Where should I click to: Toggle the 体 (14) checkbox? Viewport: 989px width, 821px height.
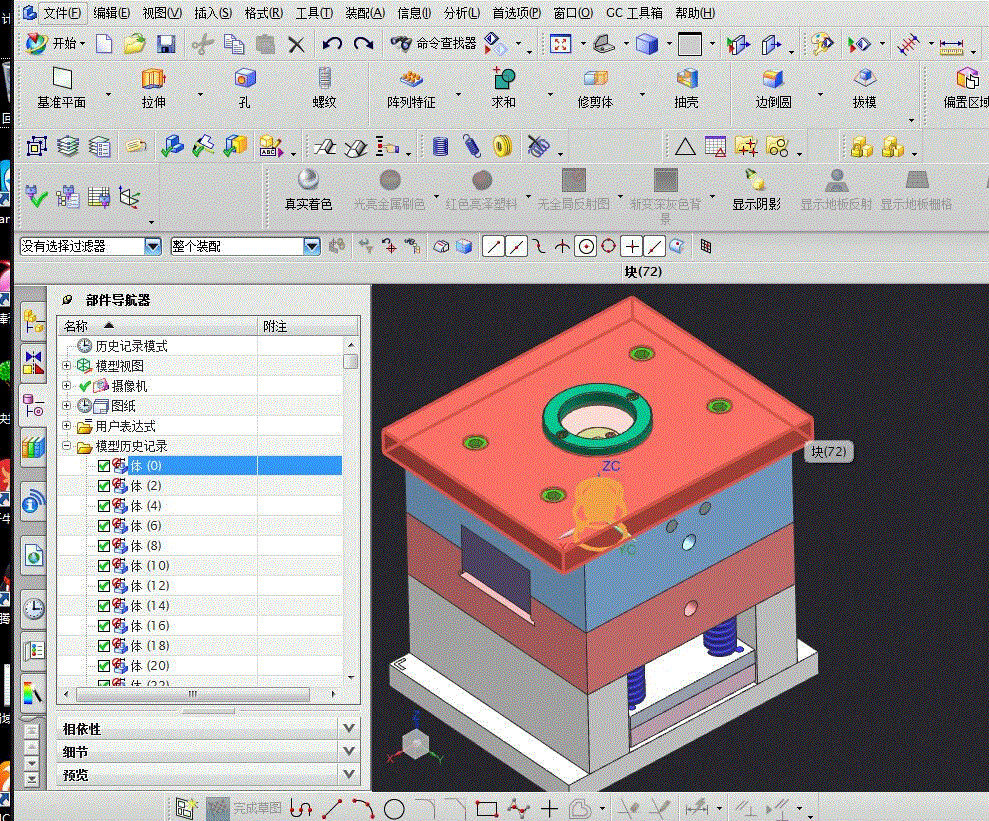click(104, 606)
